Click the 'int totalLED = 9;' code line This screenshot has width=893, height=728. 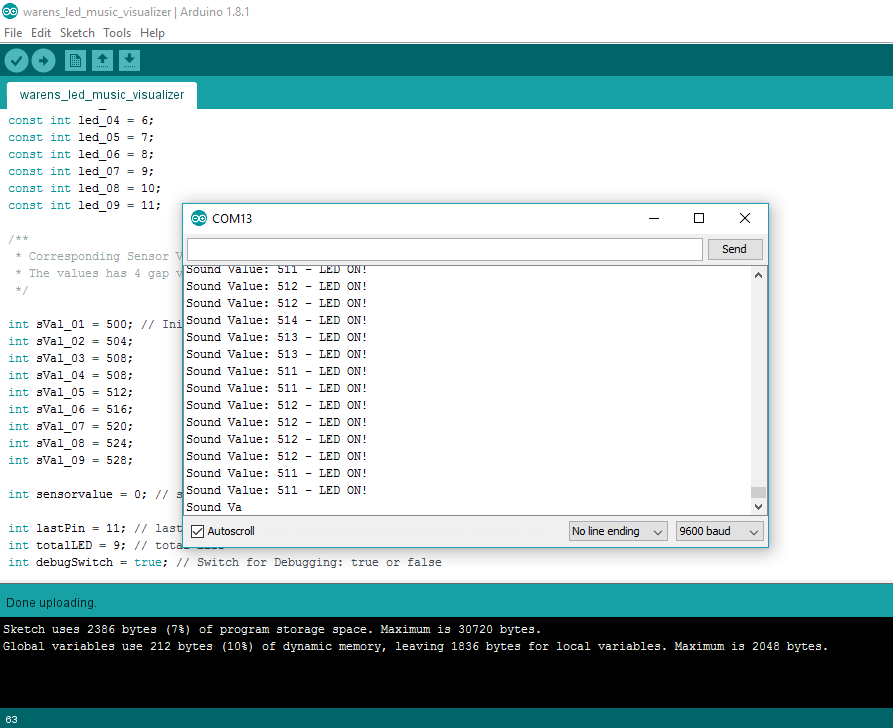pos(67,545)
